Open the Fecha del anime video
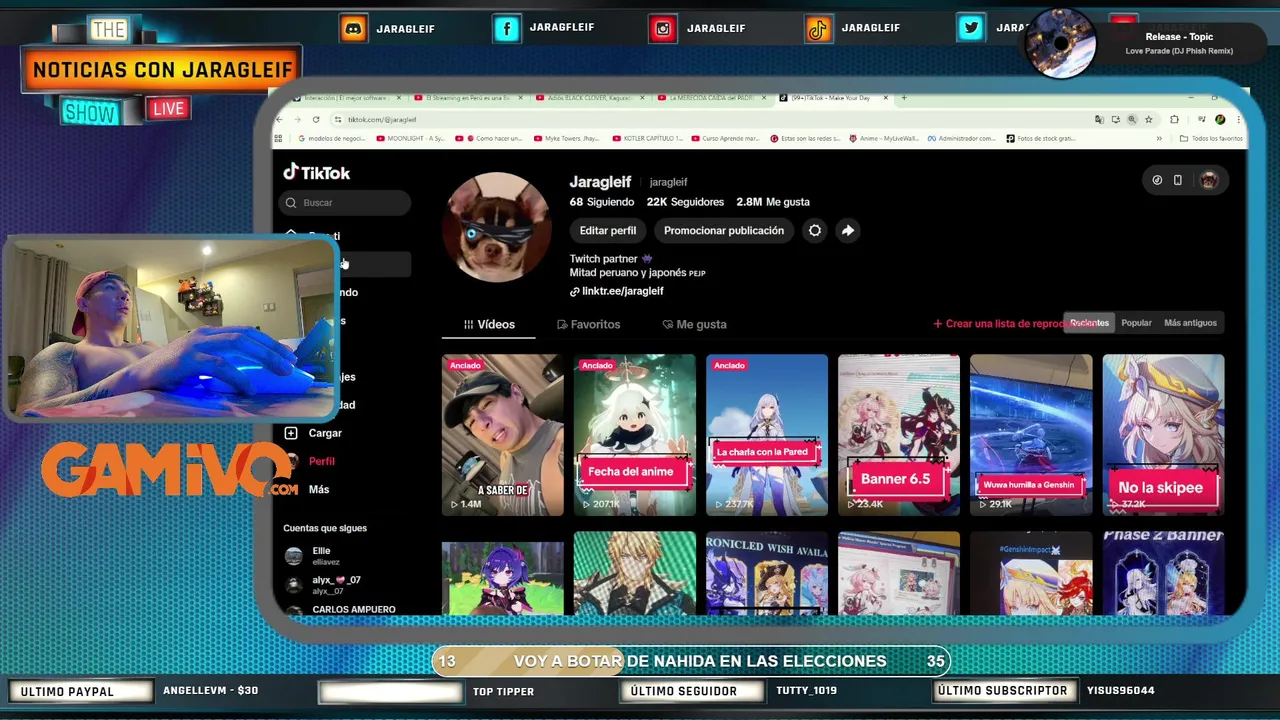The height and width of the screenshot is (720, 1280). (635, 435)
